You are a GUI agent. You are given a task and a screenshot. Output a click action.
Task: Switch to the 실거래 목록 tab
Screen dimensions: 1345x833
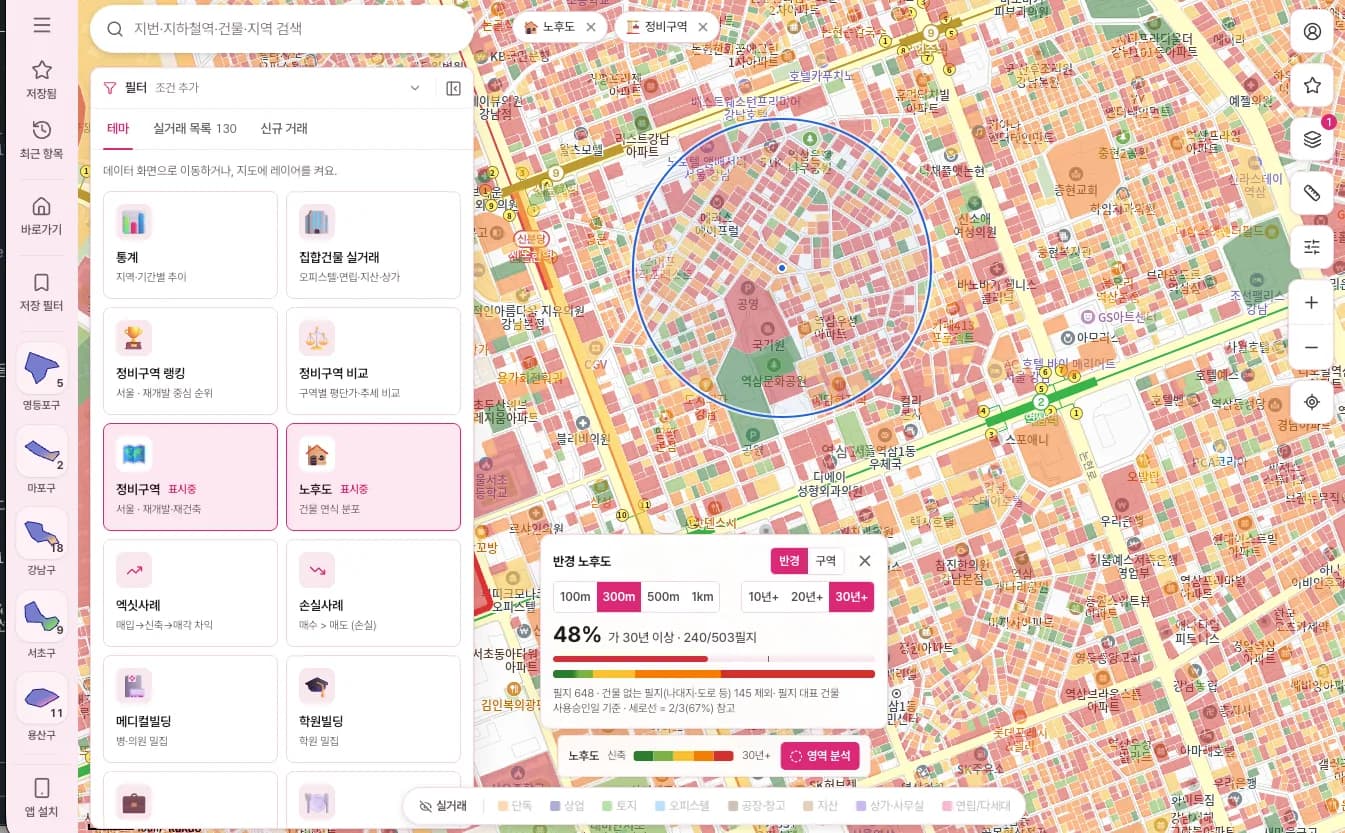click(x=195, y=128)
